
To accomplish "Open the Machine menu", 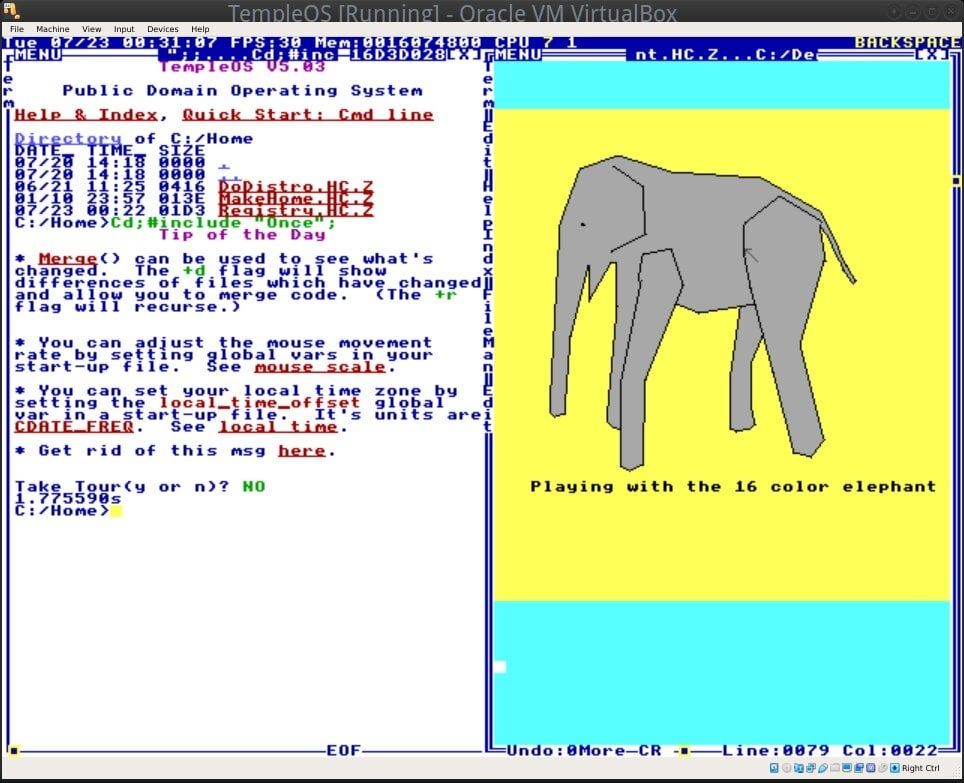I will [x=52, y=29].
